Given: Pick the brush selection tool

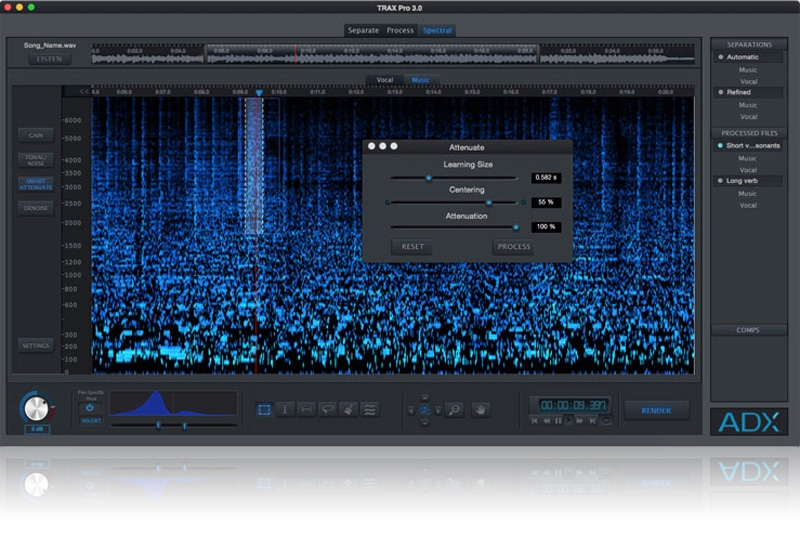Looking at the screenshot, I should (x=348, y=409).
